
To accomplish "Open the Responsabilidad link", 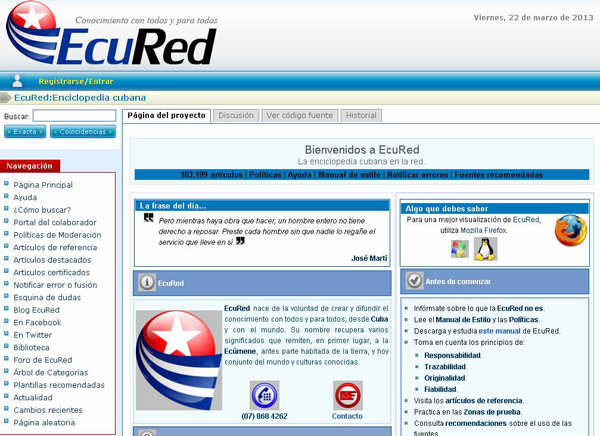I will [x=452, y=355].
